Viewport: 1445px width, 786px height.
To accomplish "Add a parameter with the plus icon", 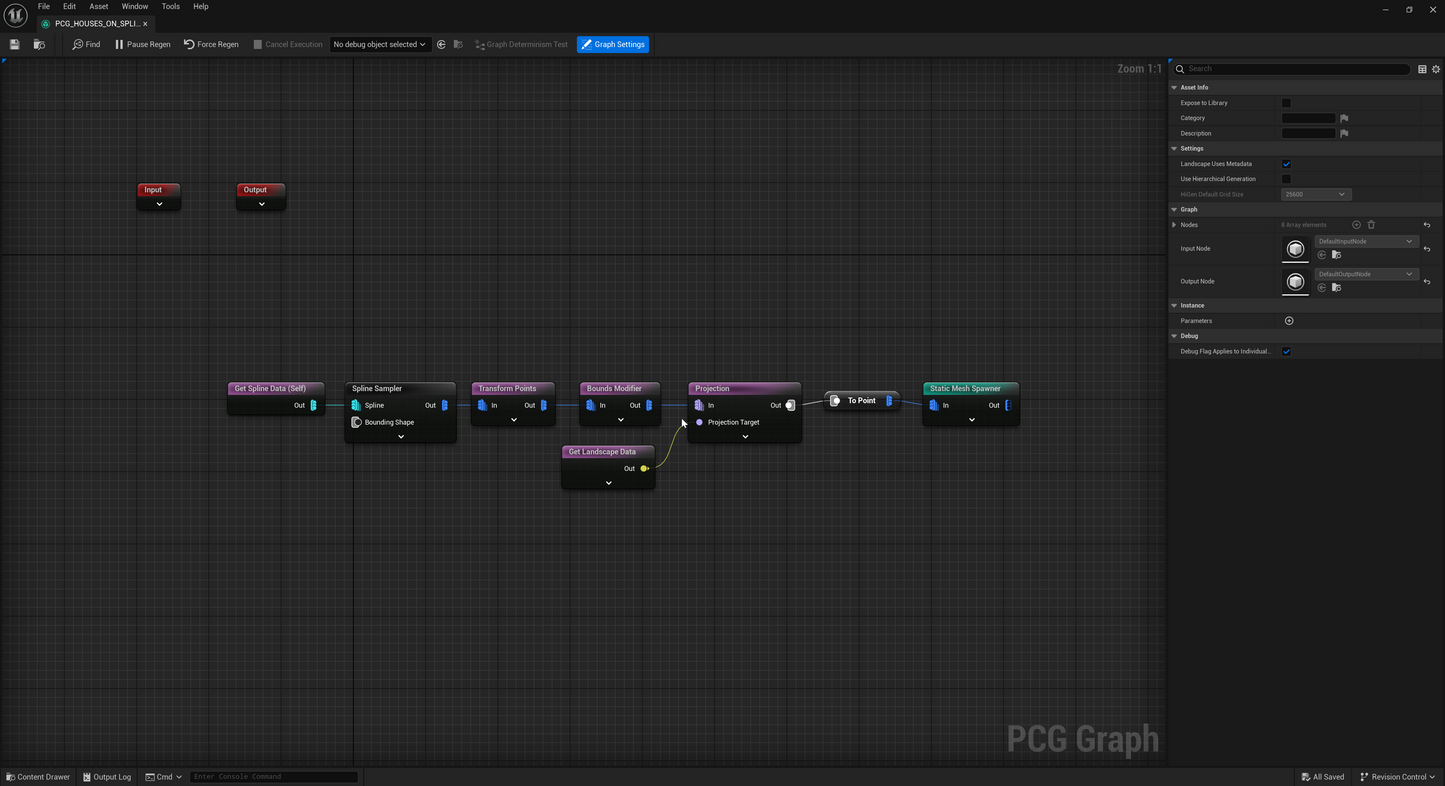I will click(1289, 321).
